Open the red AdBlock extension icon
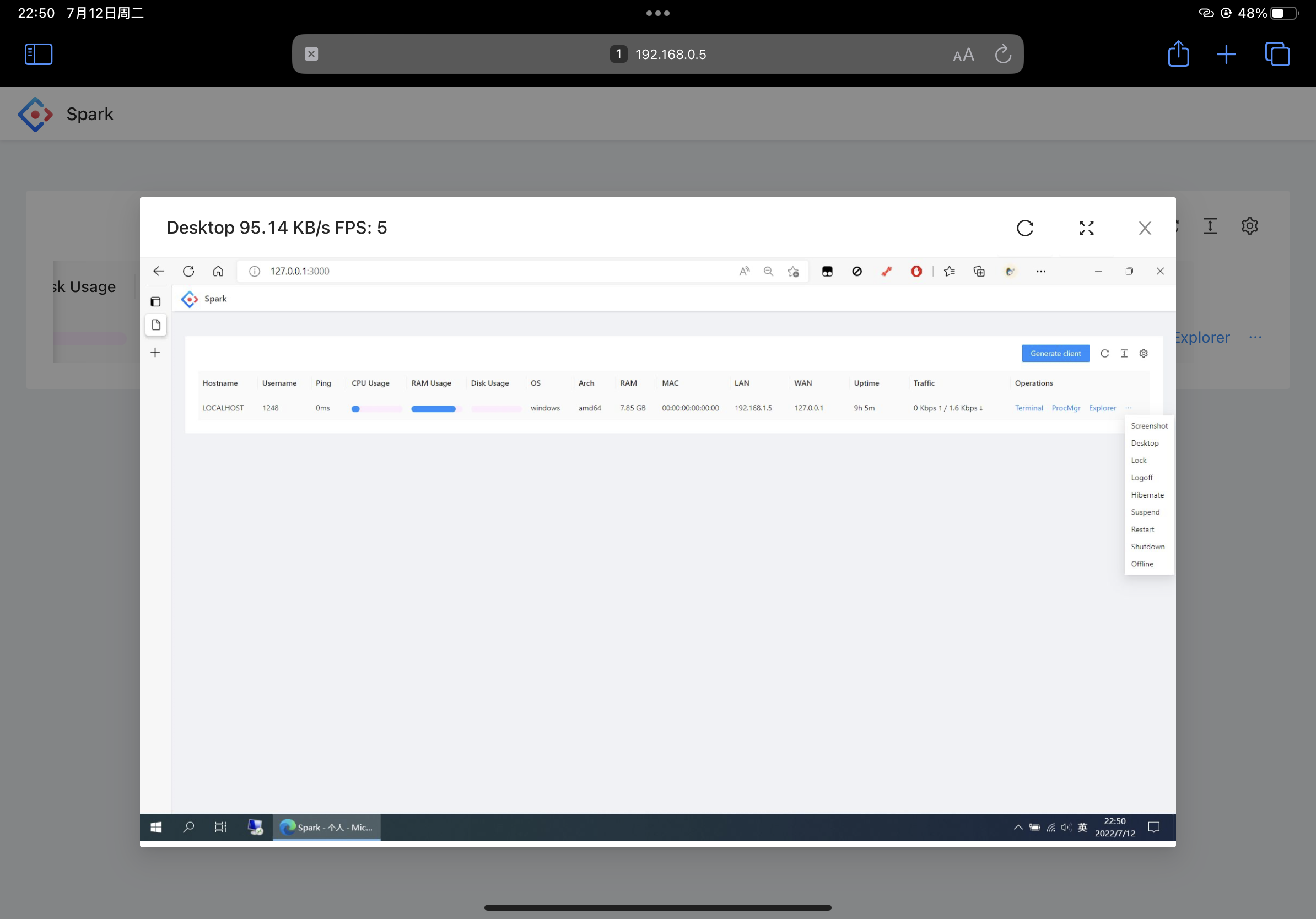 [916, 271]
